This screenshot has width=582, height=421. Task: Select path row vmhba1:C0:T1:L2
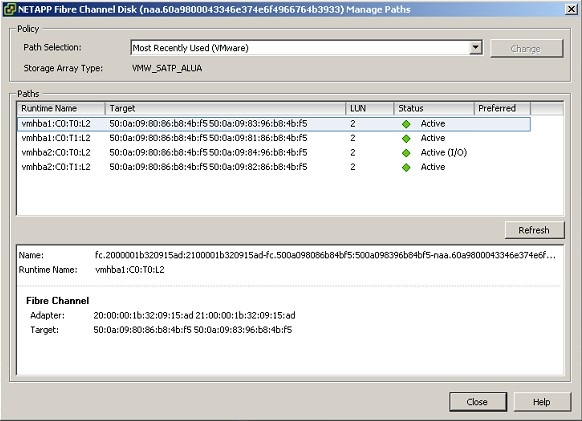(274, 138)
